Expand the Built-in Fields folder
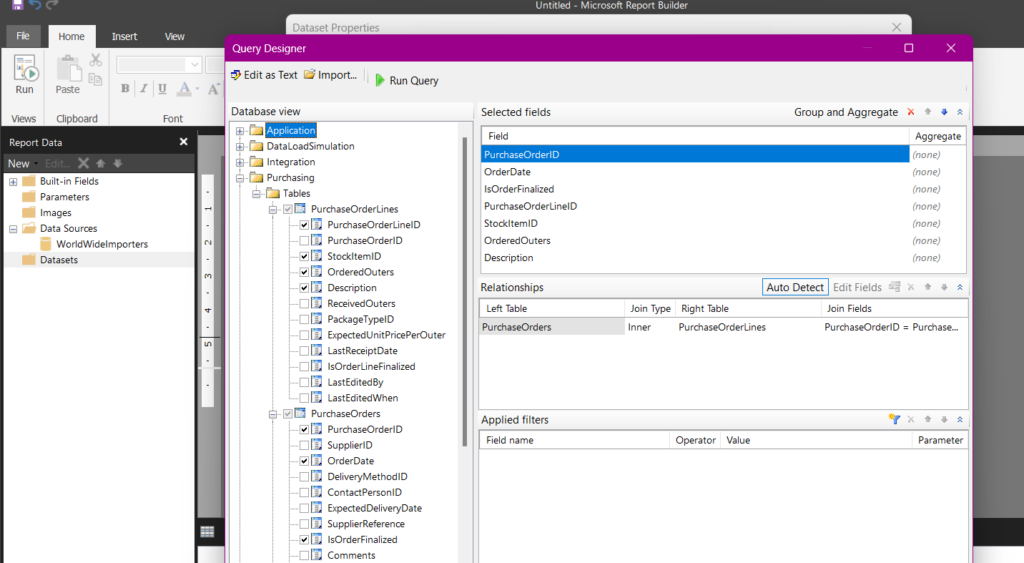1024x563 pixels. click(13, 182)
